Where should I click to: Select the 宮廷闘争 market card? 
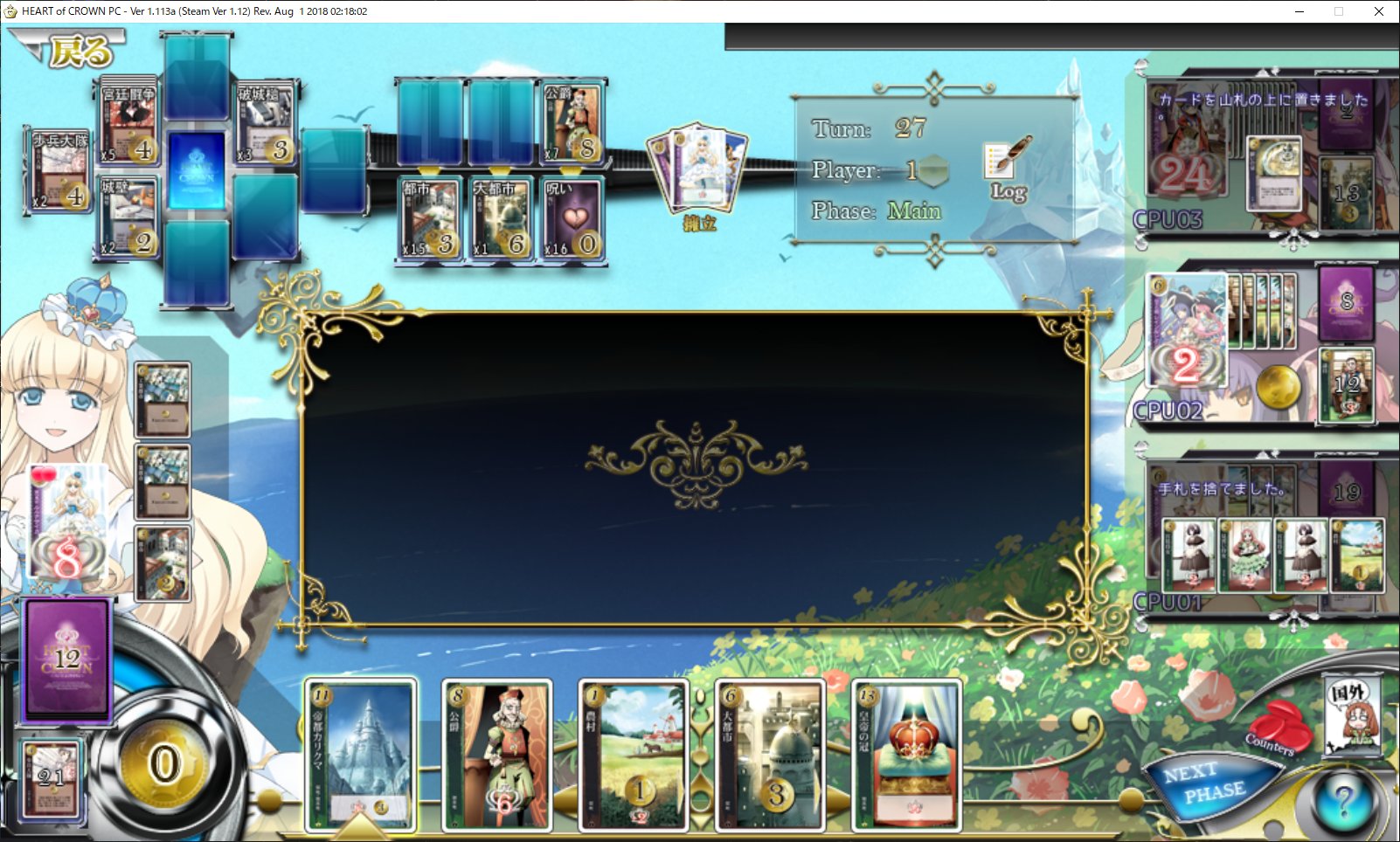click(x=128, y=123)
